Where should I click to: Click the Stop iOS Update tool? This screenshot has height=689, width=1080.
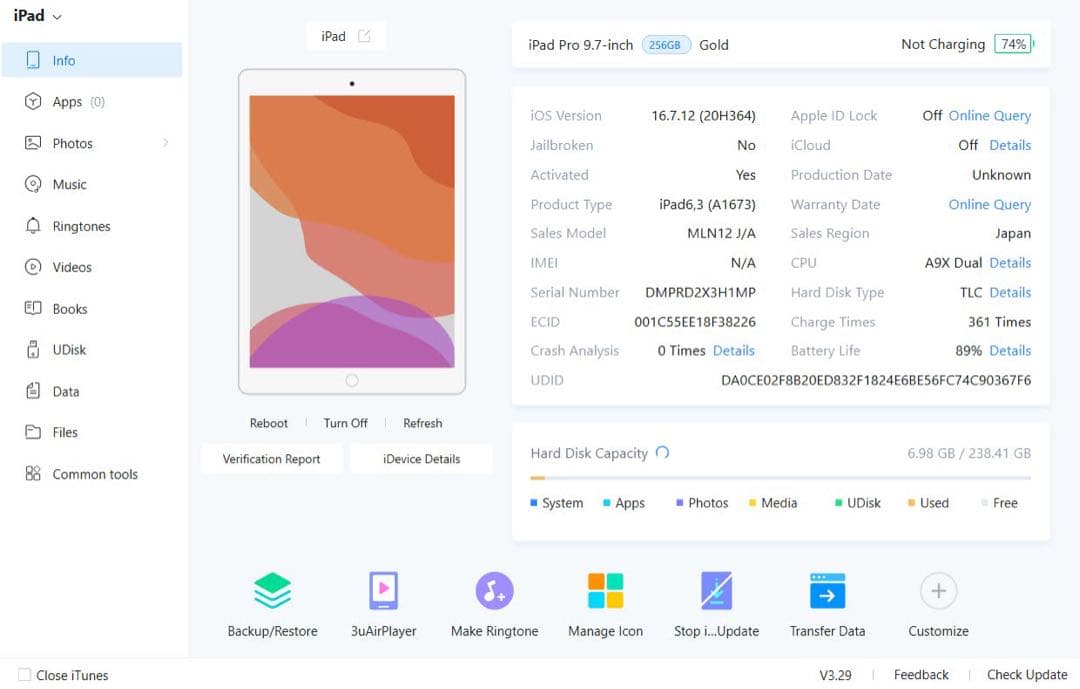point(716,600)
